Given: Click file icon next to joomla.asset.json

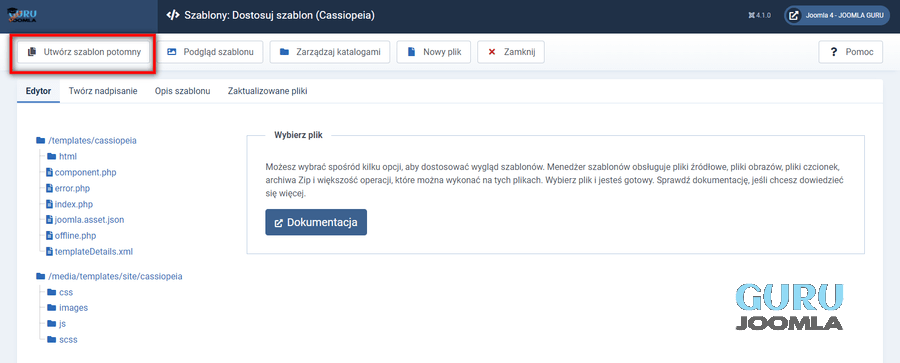Looking at the screenshot, I should click(49, 219).
